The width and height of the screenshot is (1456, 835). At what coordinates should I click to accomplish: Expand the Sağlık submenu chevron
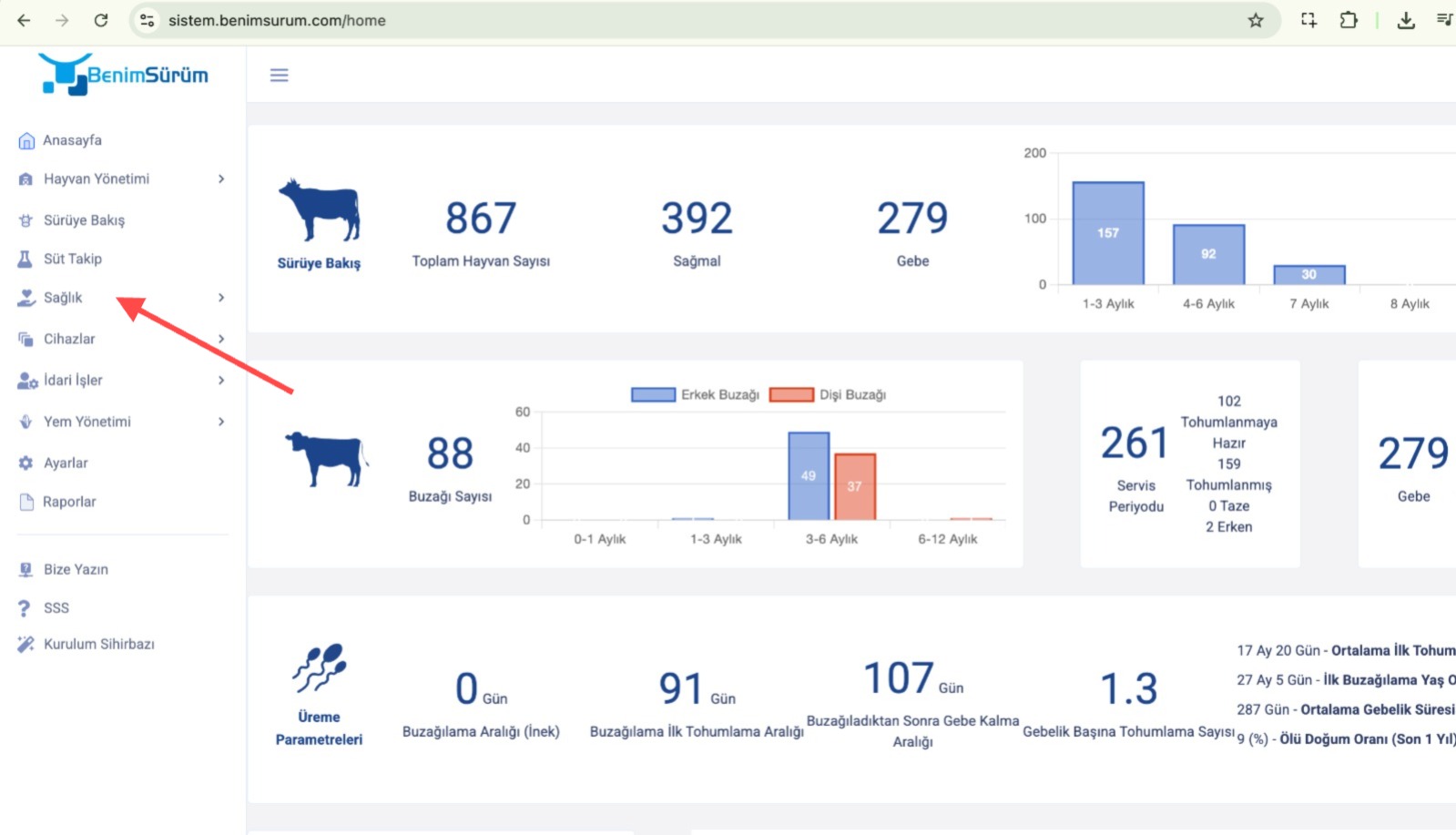click(x=221, y=298)
